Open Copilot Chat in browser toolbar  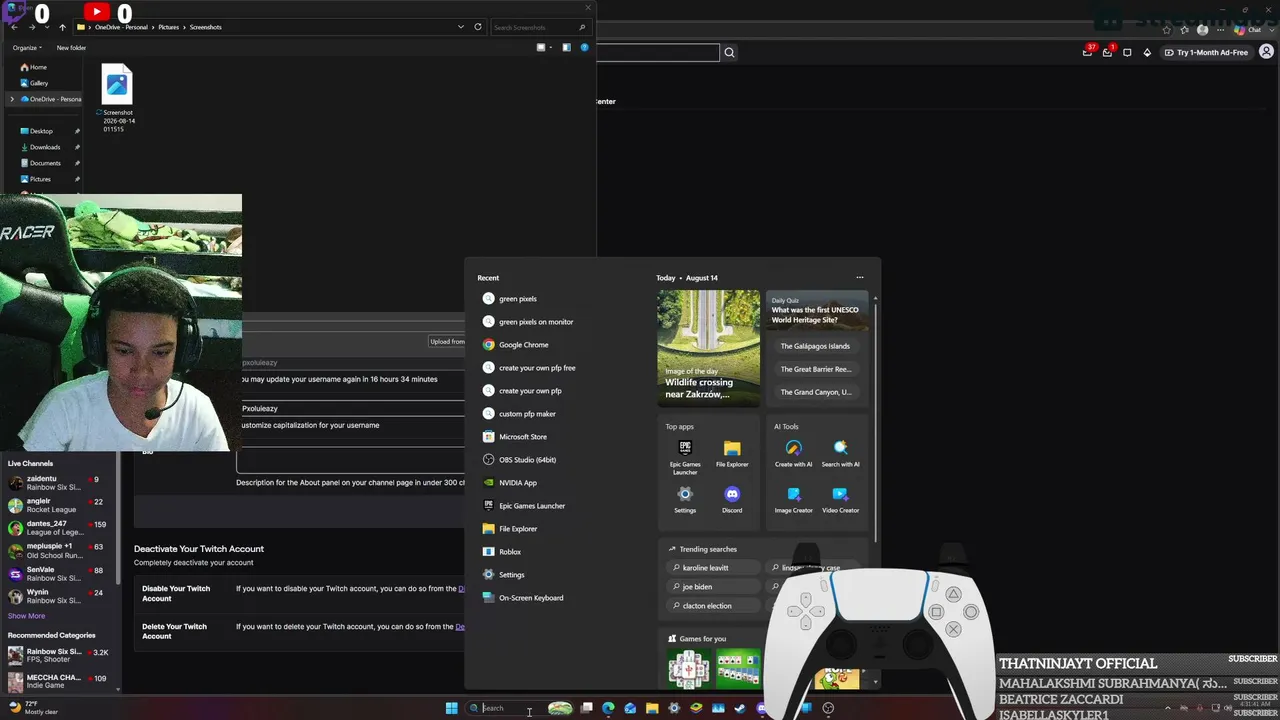click(1248, 30)
